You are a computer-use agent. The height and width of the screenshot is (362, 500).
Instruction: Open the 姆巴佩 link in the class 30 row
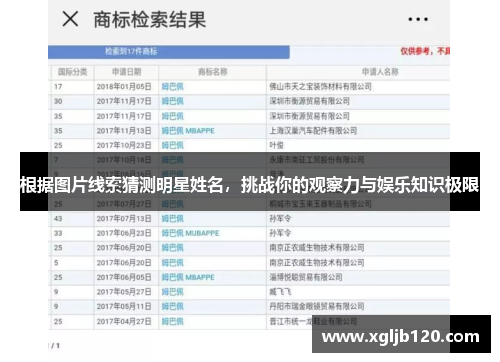pyautogui.click(x=173, y=101)
